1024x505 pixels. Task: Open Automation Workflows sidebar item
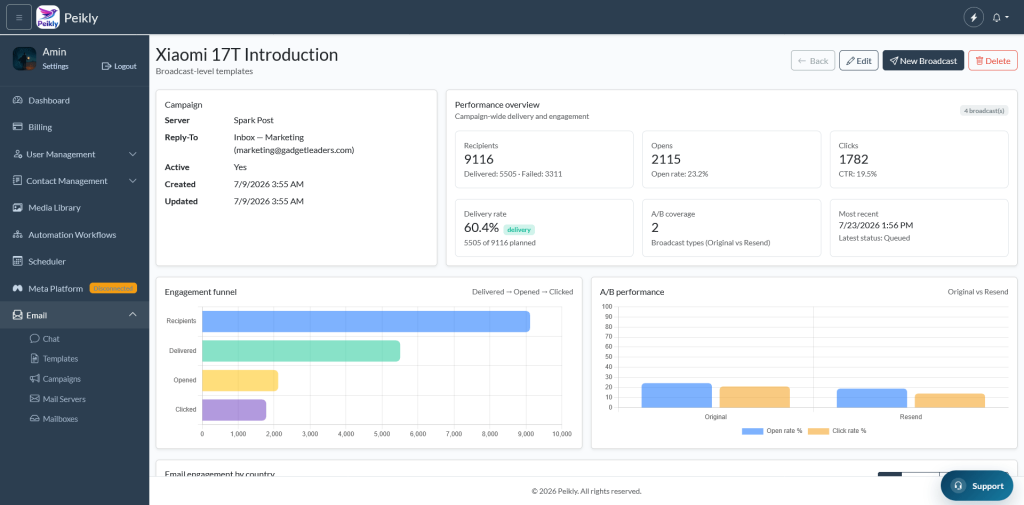point(74,235)
